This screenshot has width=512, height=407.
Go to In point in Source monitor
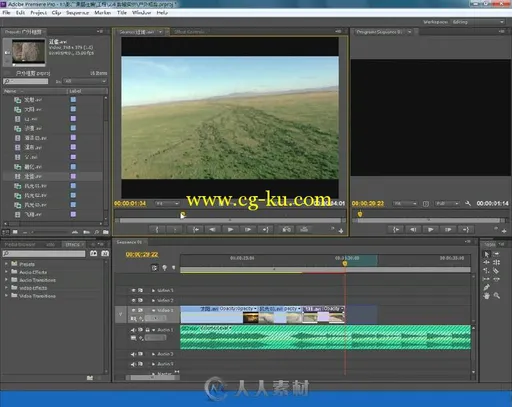click(196, 229)
